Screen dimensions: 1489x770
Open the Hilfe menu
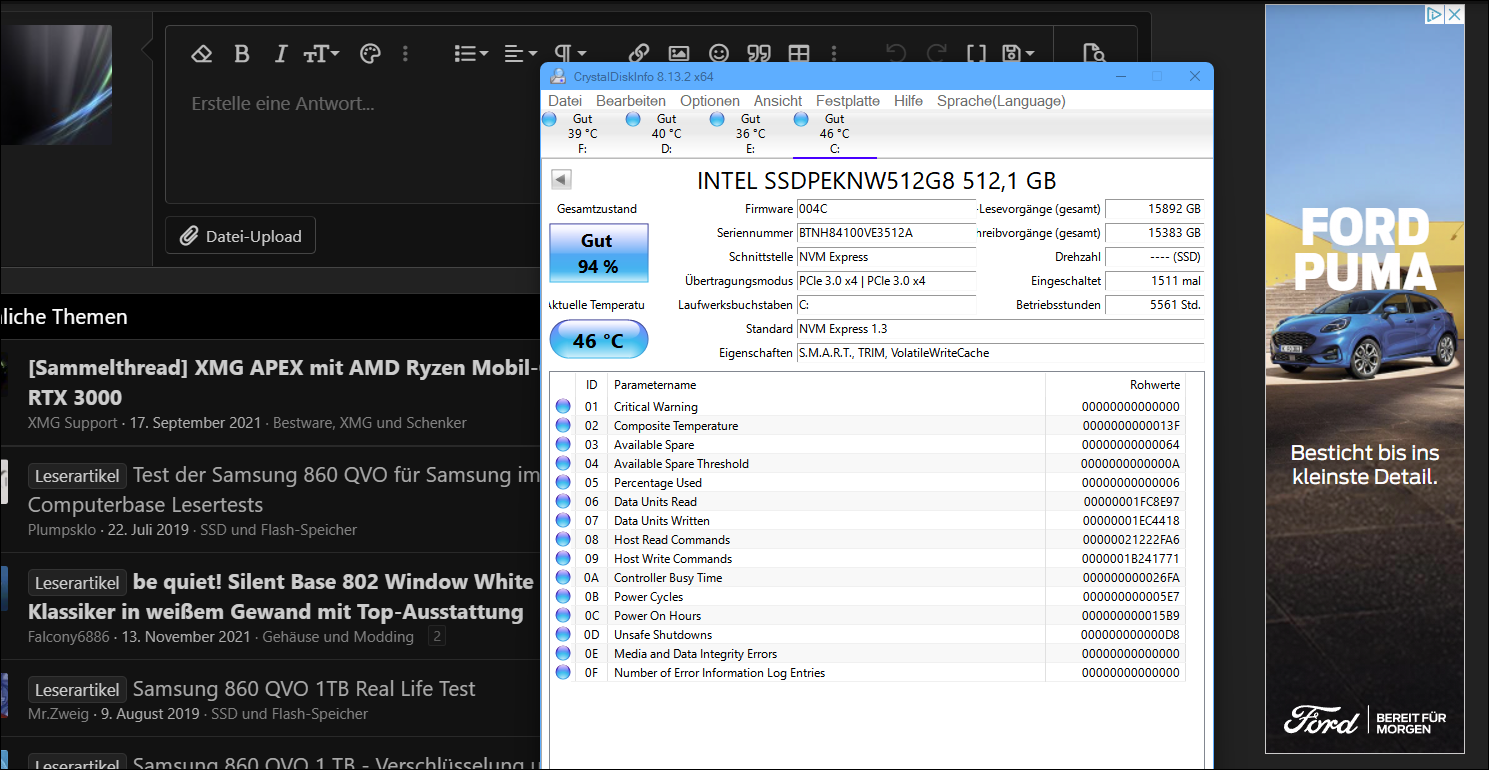click(x=909, y=101)
